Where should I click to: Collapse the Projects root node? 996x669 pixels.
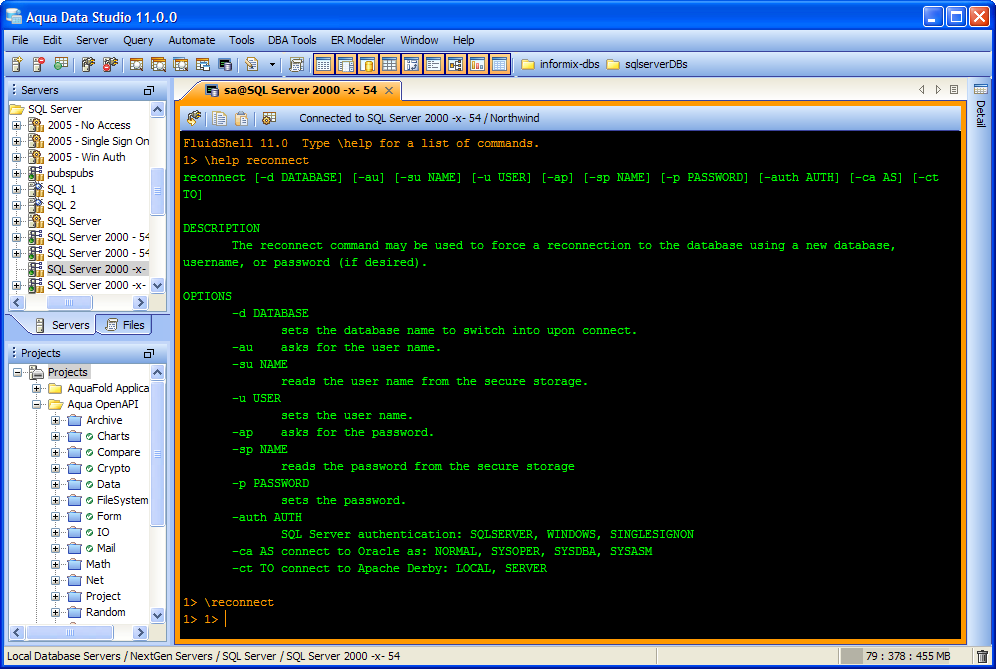[17, 372]
